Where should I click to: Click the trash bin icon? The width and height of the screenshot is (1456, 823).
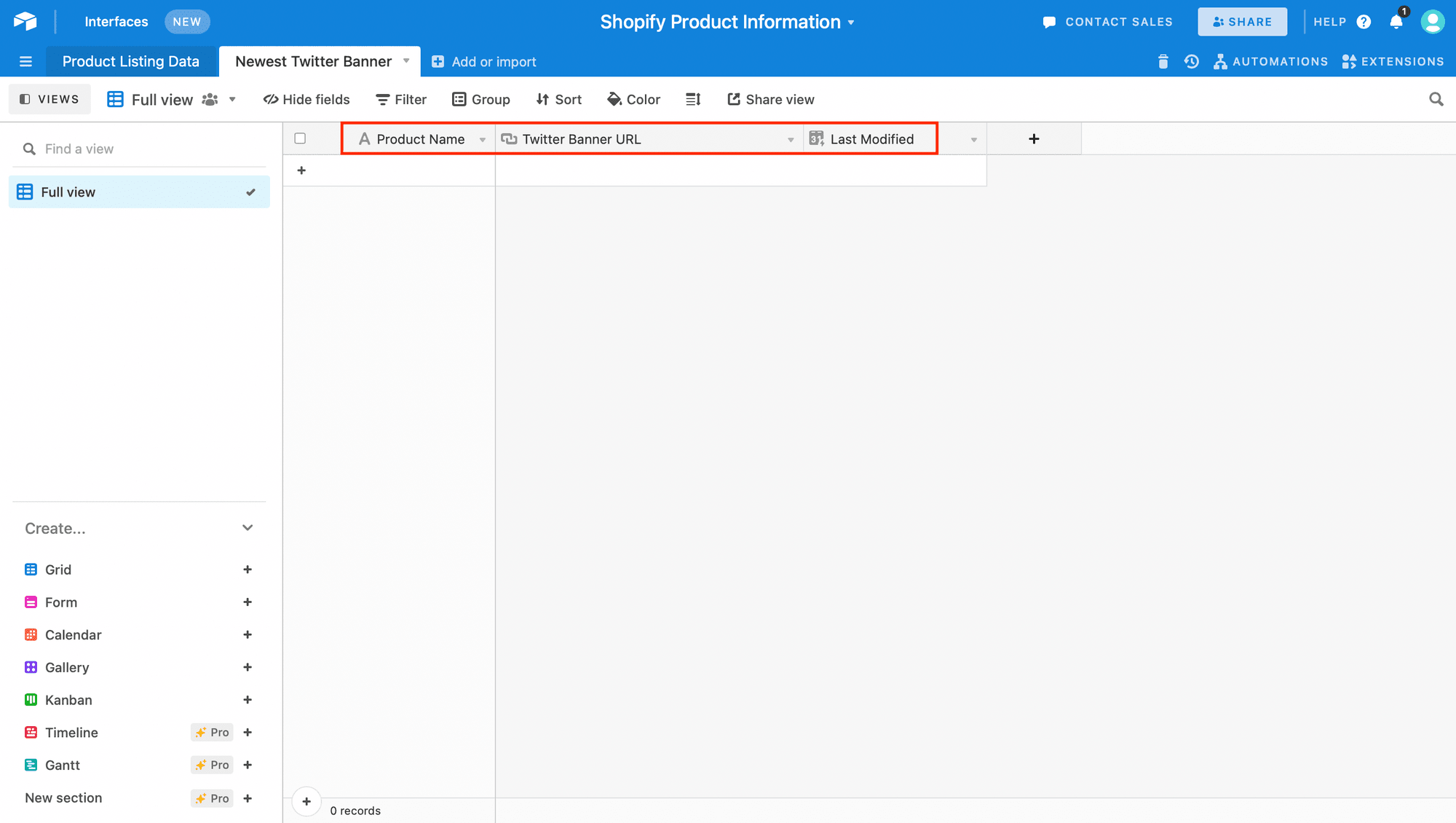(1163, 62)
